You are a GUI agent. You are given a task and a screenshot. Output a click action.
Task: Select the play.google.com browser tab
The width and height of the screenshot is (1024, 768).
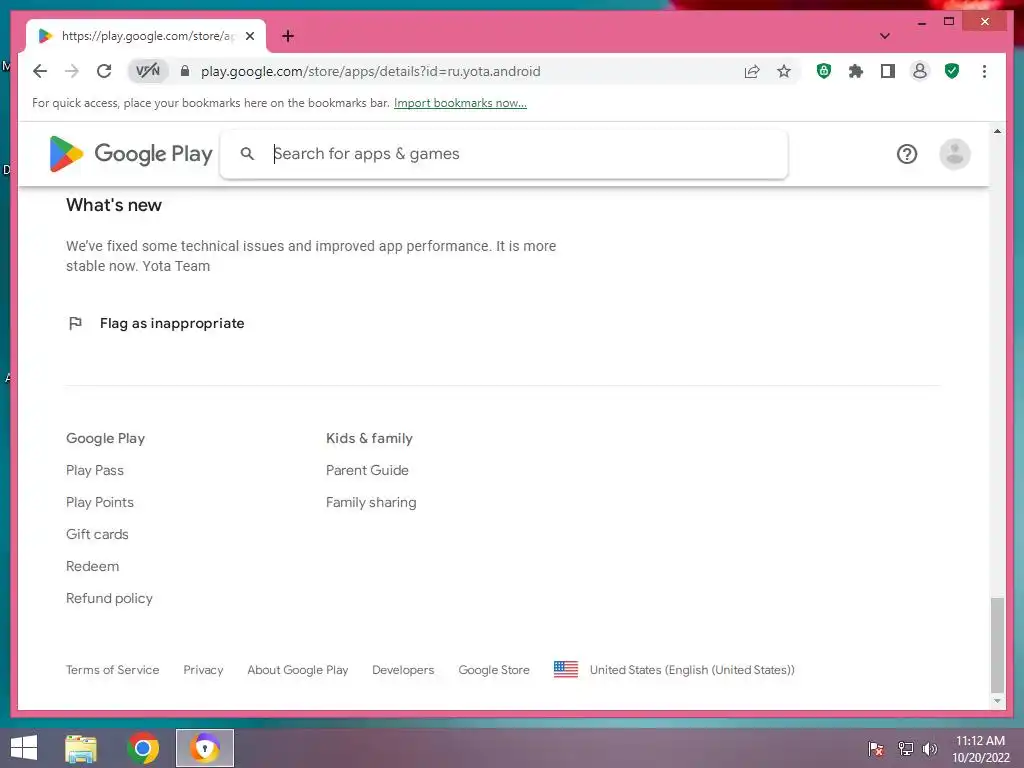point(146,36)
